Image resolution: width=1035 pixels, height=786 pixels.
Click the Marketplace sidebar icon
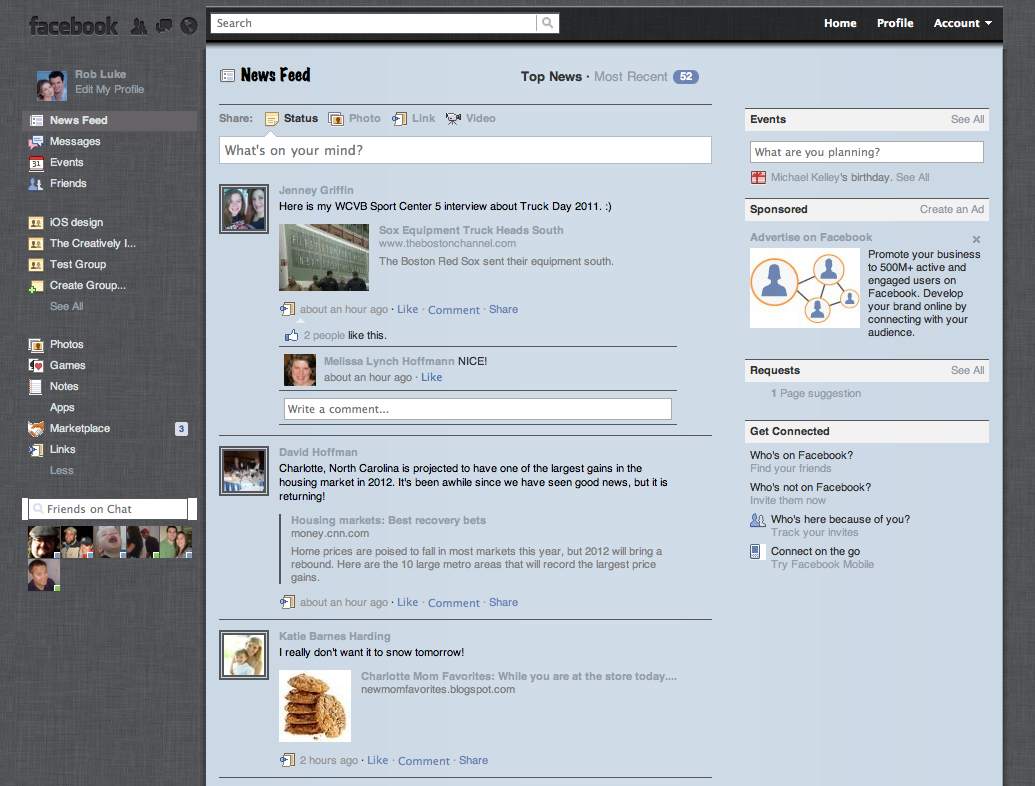(36, 428)
